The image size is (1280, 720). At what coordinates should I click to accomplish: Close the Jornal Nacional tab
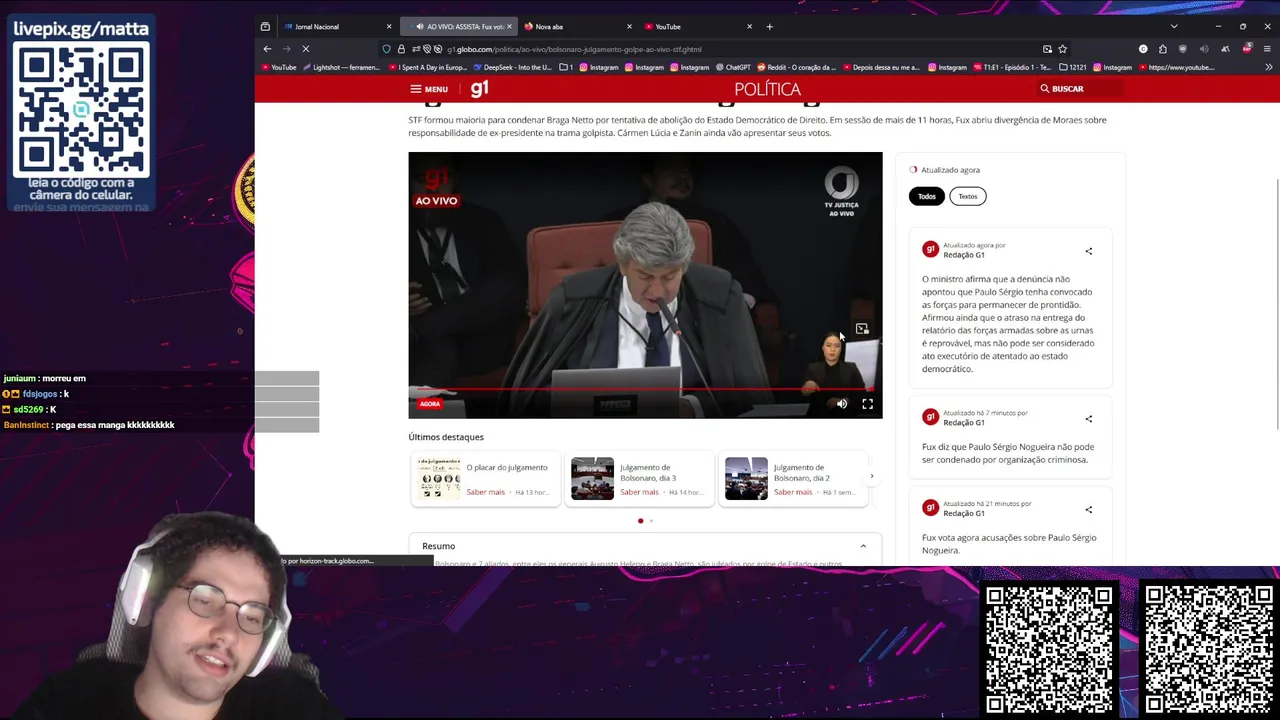389,27
